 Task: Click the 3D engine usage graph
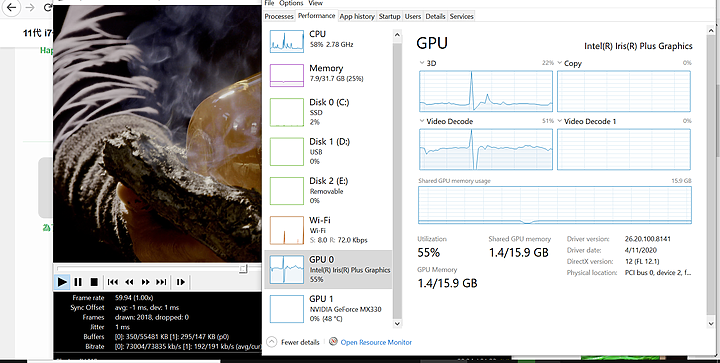pyautogui.click(x=486, y=91)
